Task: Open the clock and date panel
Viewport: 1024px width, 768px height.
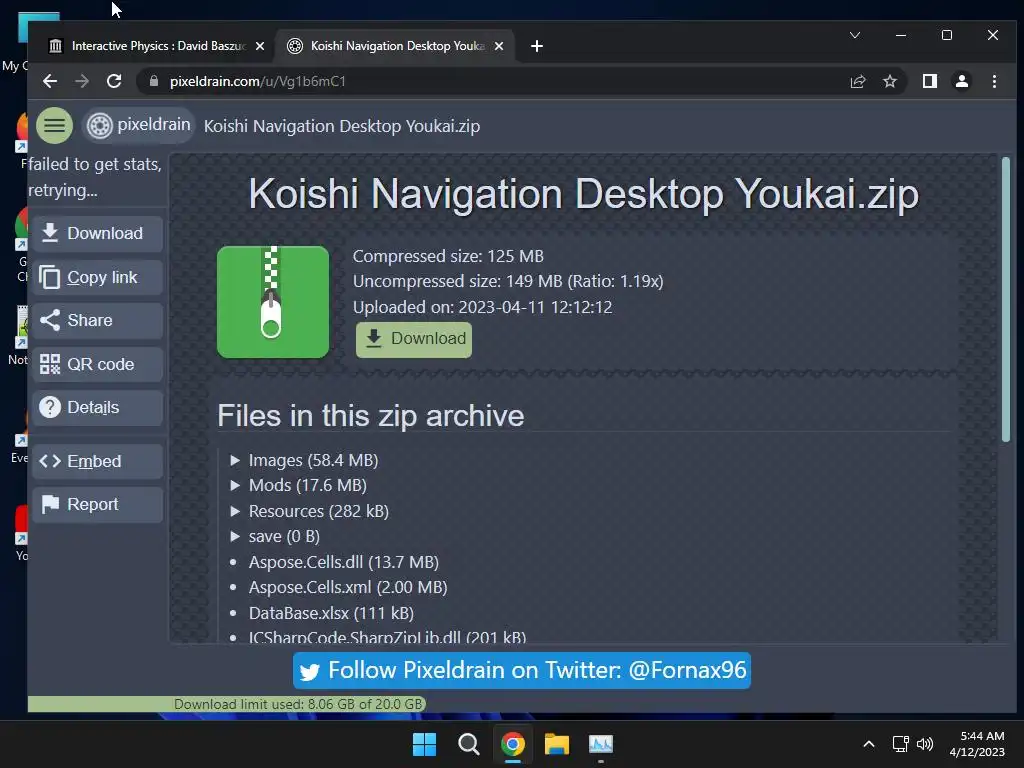Action: [978, 744]
